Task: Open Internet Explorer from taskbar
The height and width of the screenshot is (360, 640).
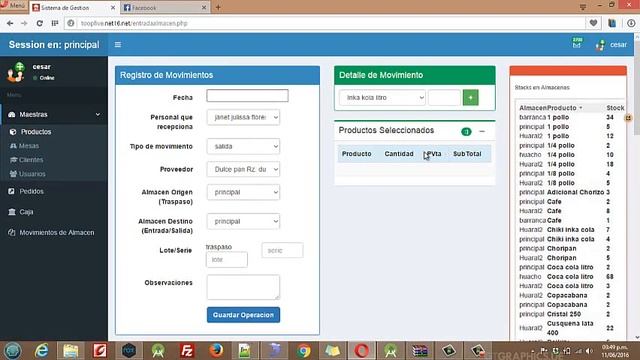Action: (x=42, y=351)
